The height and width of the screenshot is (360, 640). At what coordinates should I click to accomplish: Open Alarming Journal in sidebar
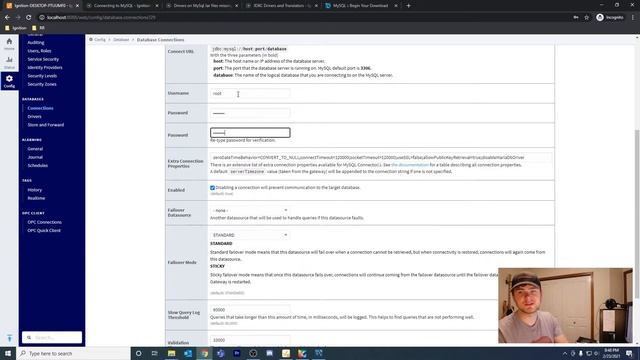(x=35, y=157)
